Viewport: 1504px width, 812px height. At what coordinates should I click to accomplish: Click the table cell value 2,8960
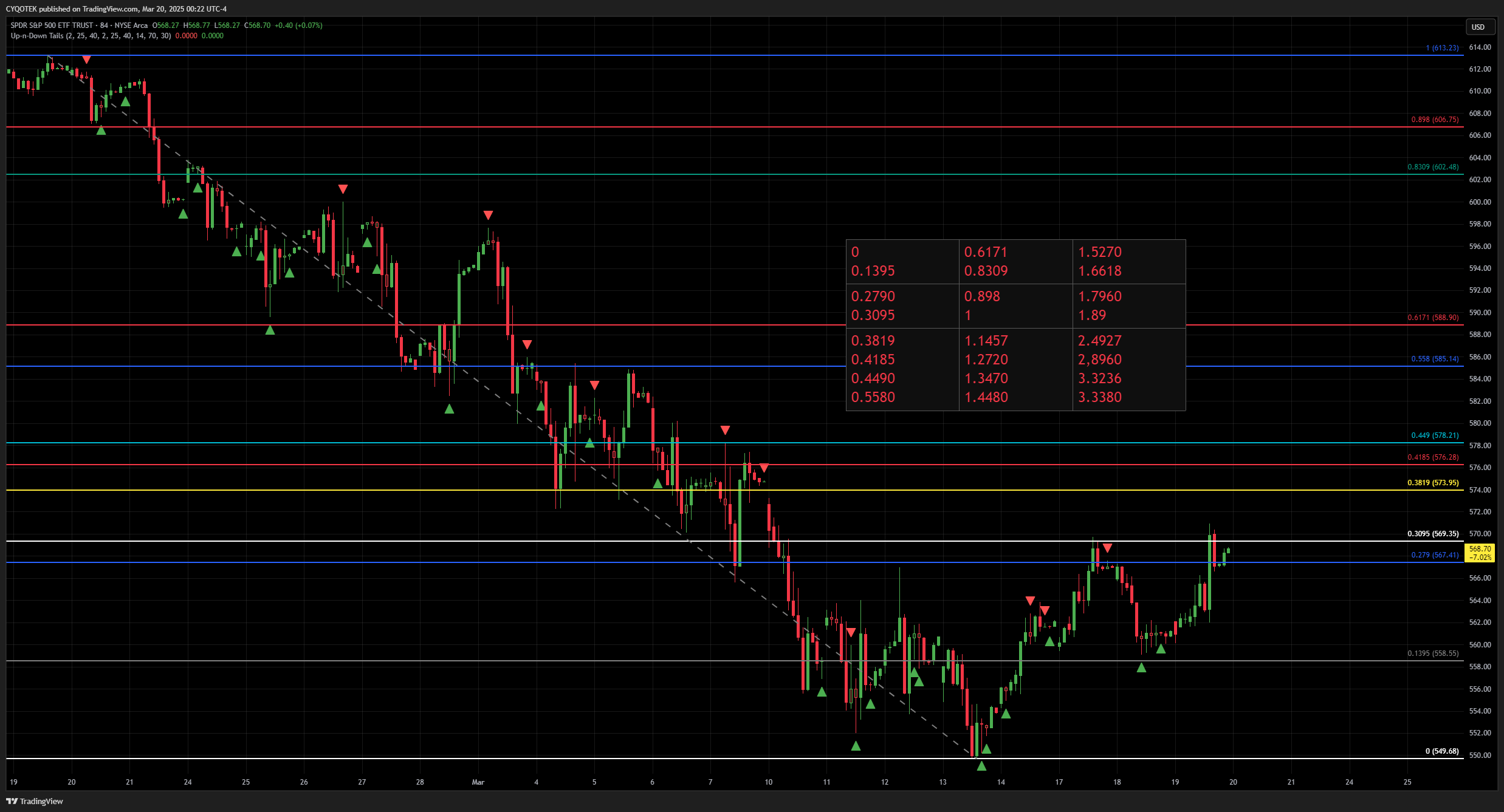[1100, 360]
